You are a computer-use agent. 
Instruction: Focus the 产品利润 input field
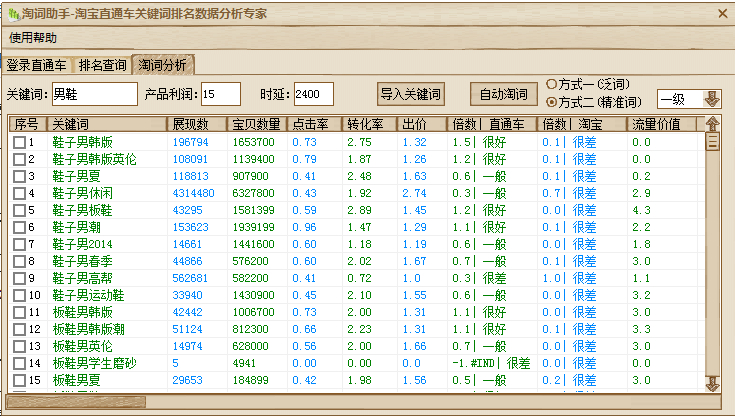tap(221, 94)
